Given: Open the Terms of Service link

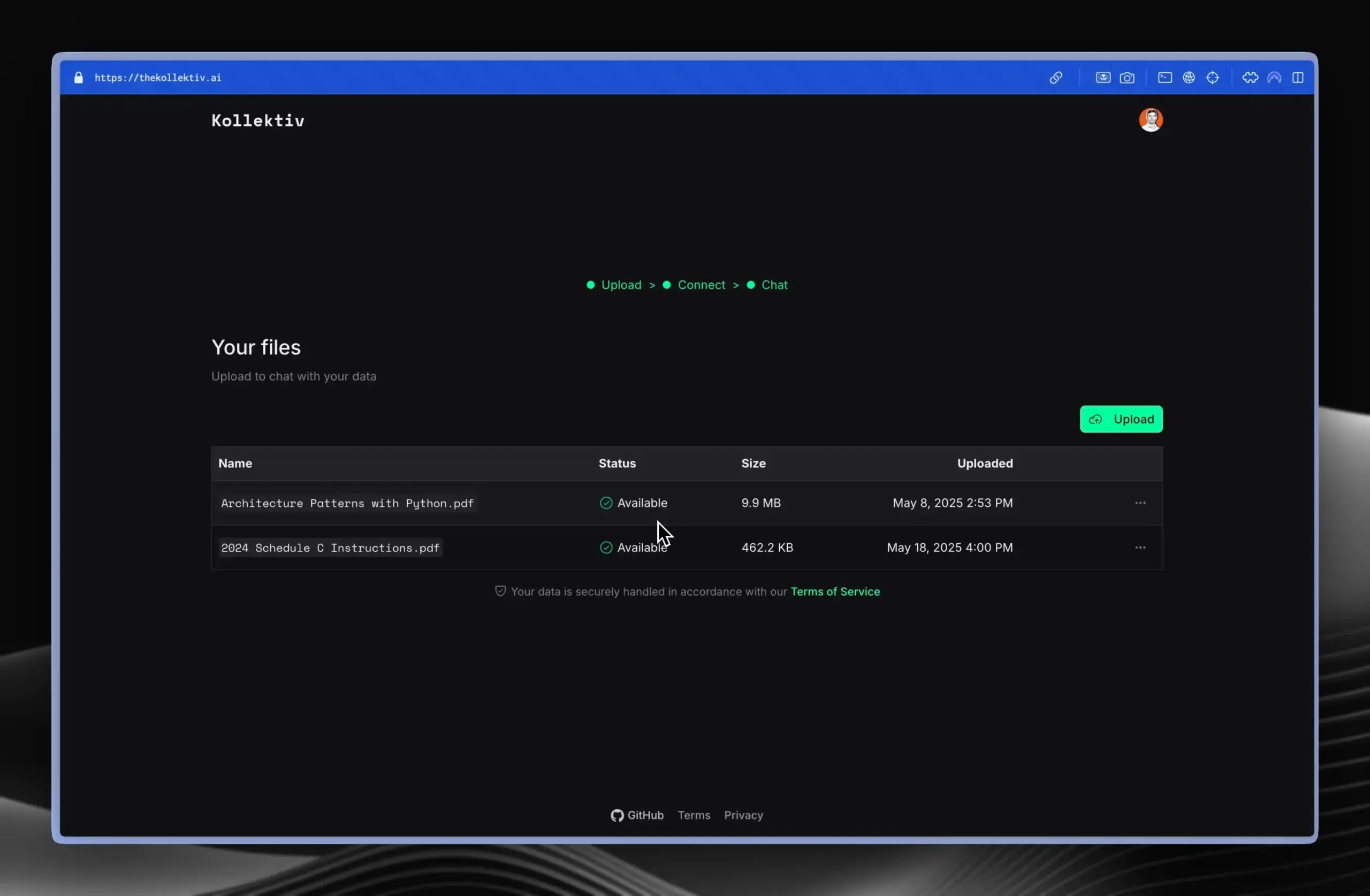Looking at the screenshot, I should coord(835,591).
